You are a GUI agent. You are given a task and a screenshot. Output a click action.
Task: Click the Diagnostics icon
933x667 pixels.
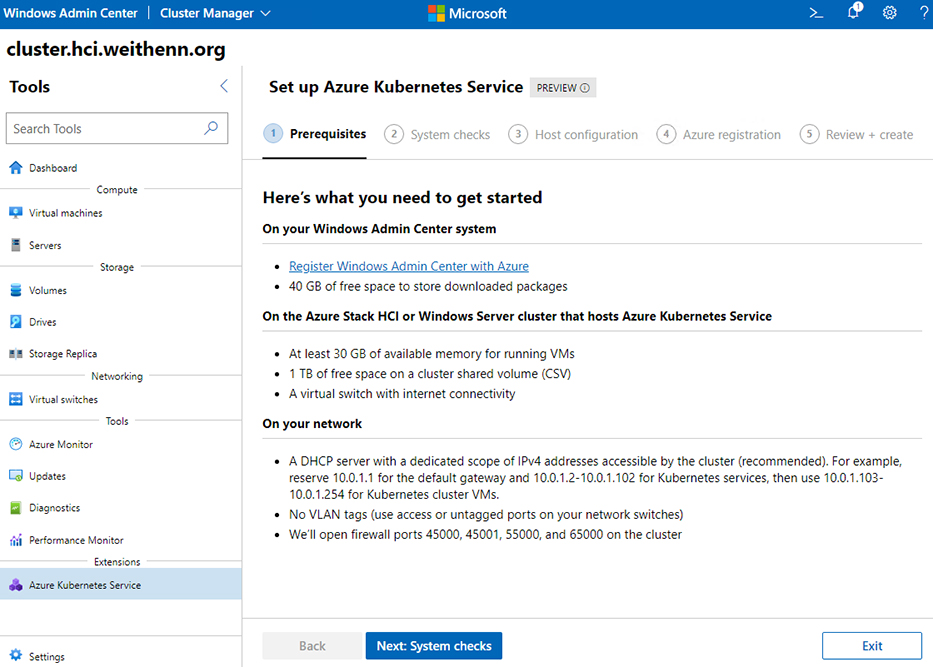[x=16, y=508]
